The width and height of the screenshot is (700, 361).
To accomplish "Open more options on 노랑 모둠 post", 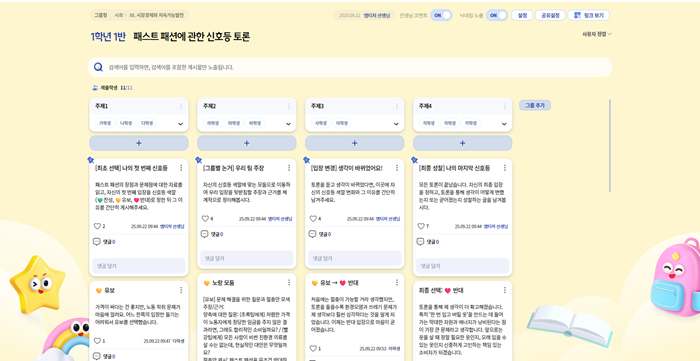I will (x=289, y=282).
